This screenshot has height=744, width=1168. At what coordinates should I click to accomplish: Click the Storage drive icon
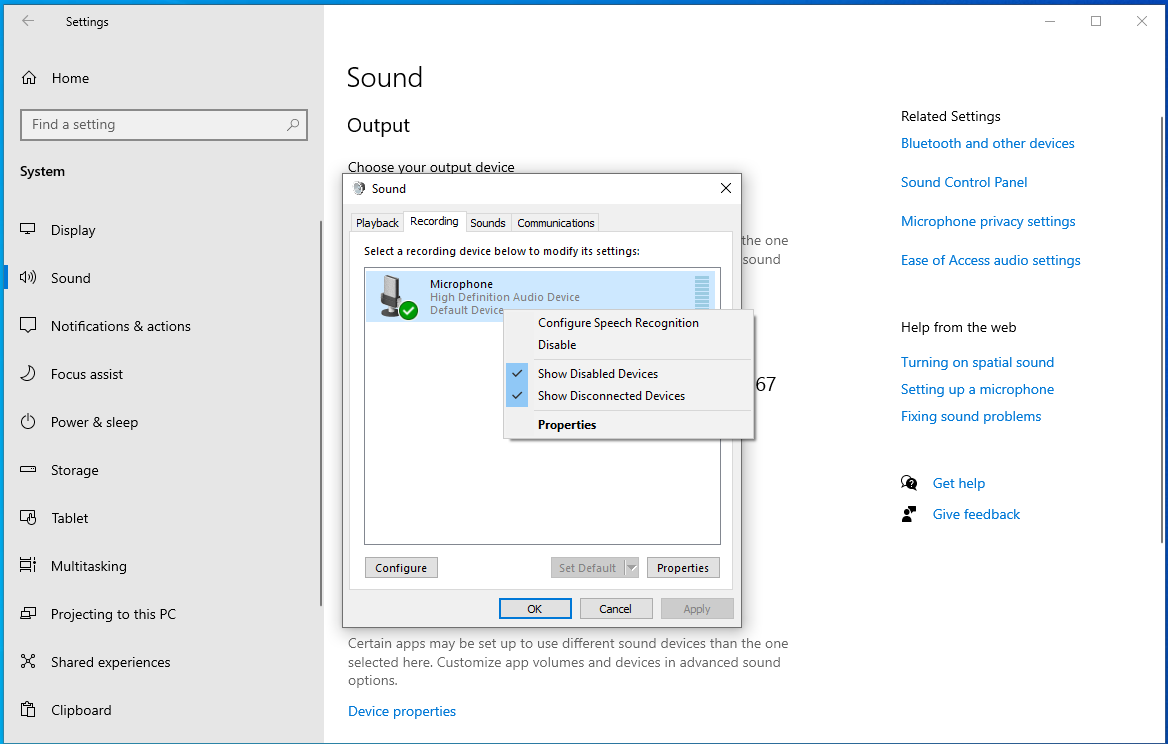click(x=28, y=469)
